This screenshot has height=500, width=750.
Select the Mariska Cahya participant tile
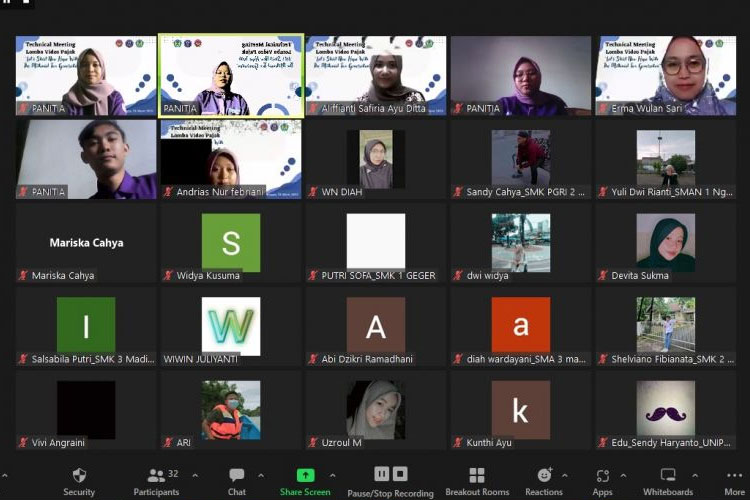coord(86,243)
